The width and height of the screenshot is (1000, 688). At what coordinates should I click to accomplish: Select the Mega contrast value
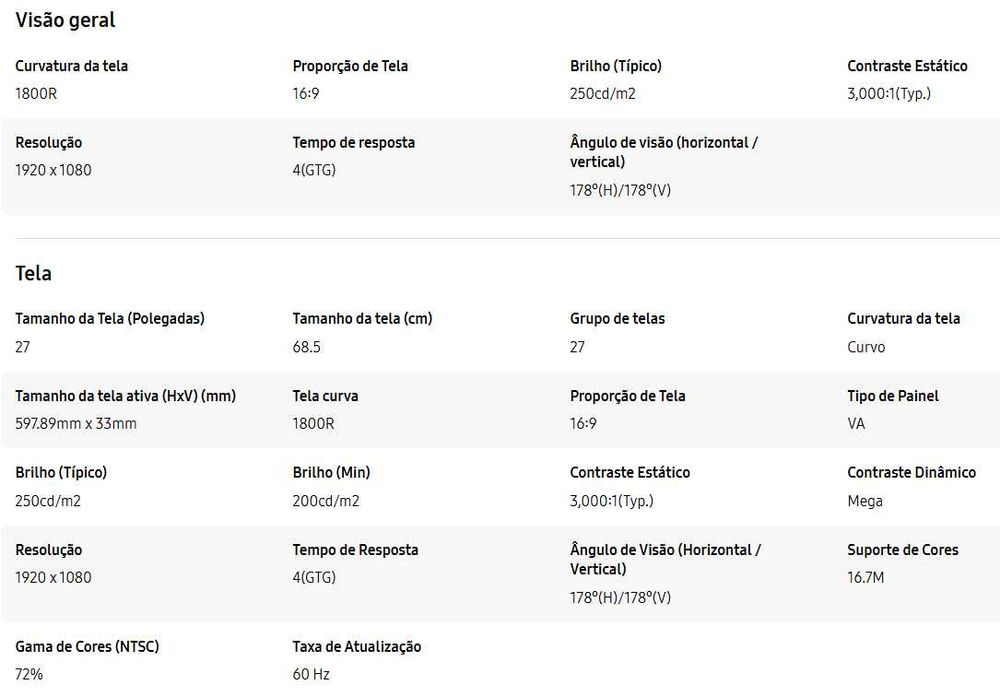pos(865,501)
